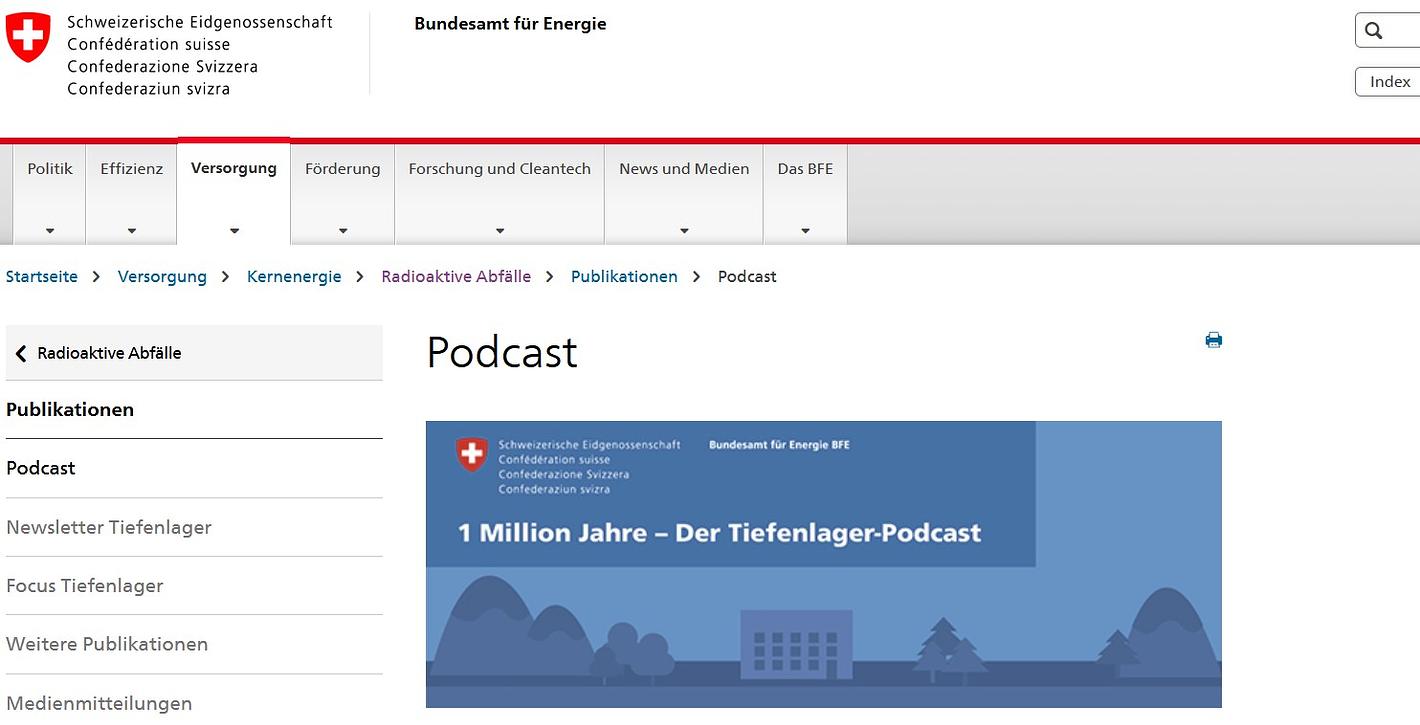Viewport: 1420px width, 725px height.
Task: Click the magnifier search icon
Action: click(x=1374, y=31)
